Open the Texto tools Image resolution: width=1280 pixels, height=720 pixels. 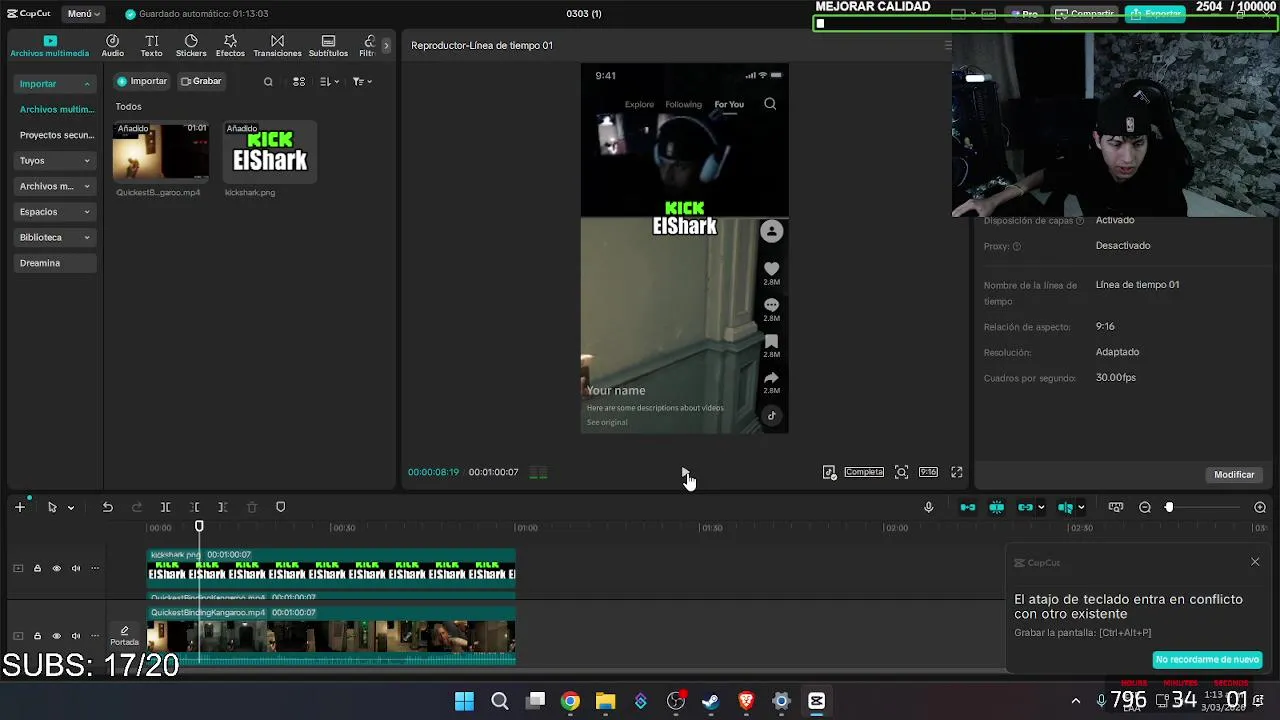151,46
